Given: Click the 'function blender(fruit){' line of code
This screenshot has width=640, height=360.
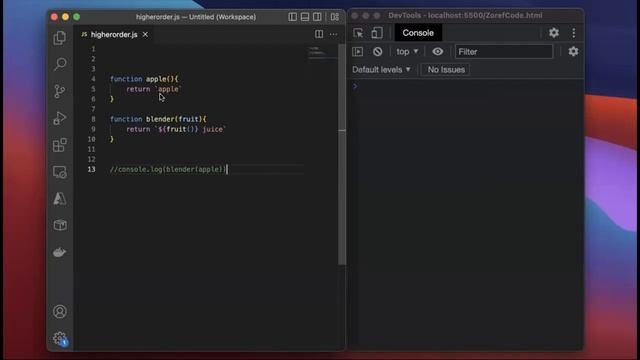Looking at the screenshot, I should pyautogui.click(x=158, y=119).
